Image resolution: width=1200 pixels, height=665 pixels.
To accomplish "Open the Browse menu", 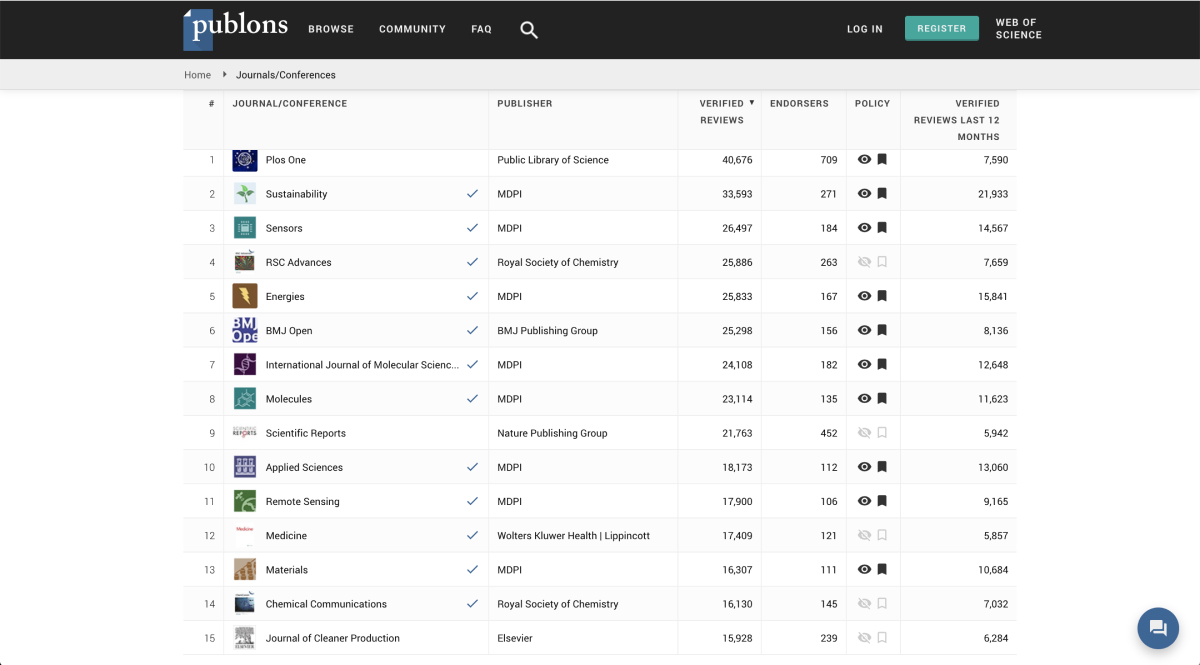I will coord(331,29).
